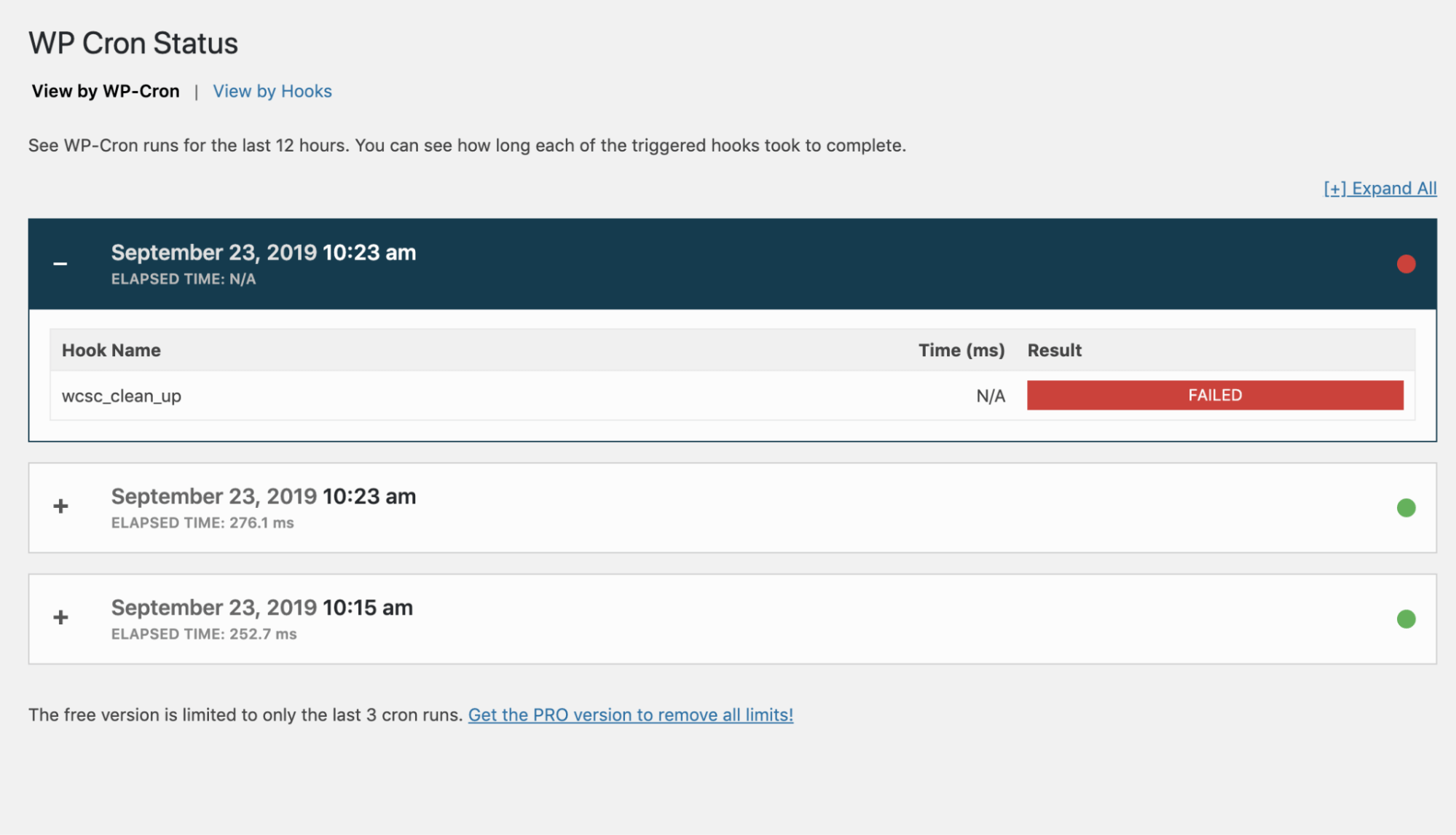
Task: Click the green status dot on 10:15 am run
Action: (x=1406, y=619)
